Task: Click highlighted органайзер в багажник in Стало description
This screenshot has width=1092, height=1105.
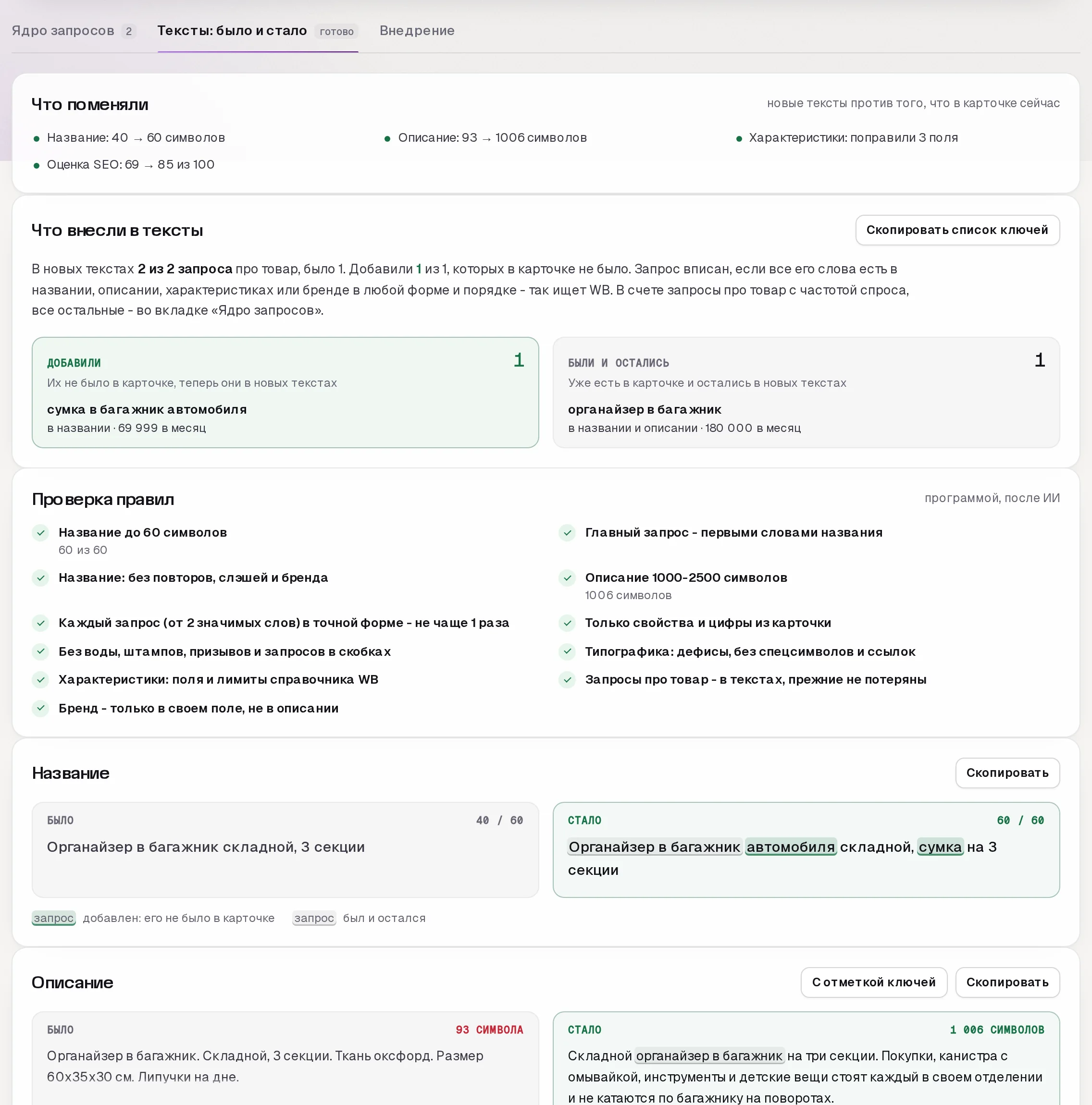Action: click(709, 1056)
